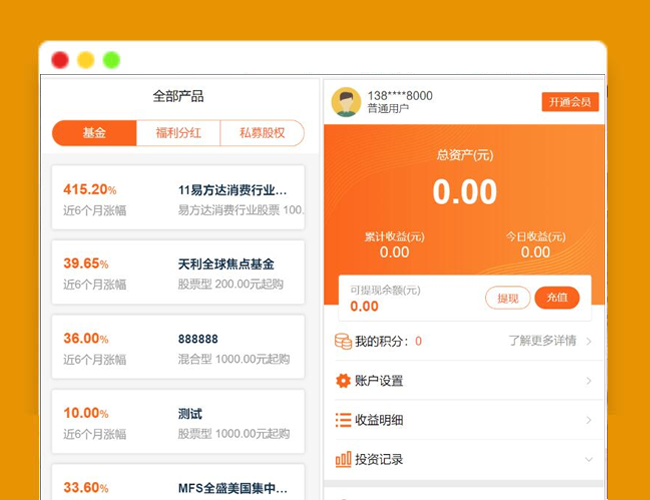Viewport: 650px width, 500px height.
Task: Click the 可提现余额(元) label
Action: pos(385,290)
